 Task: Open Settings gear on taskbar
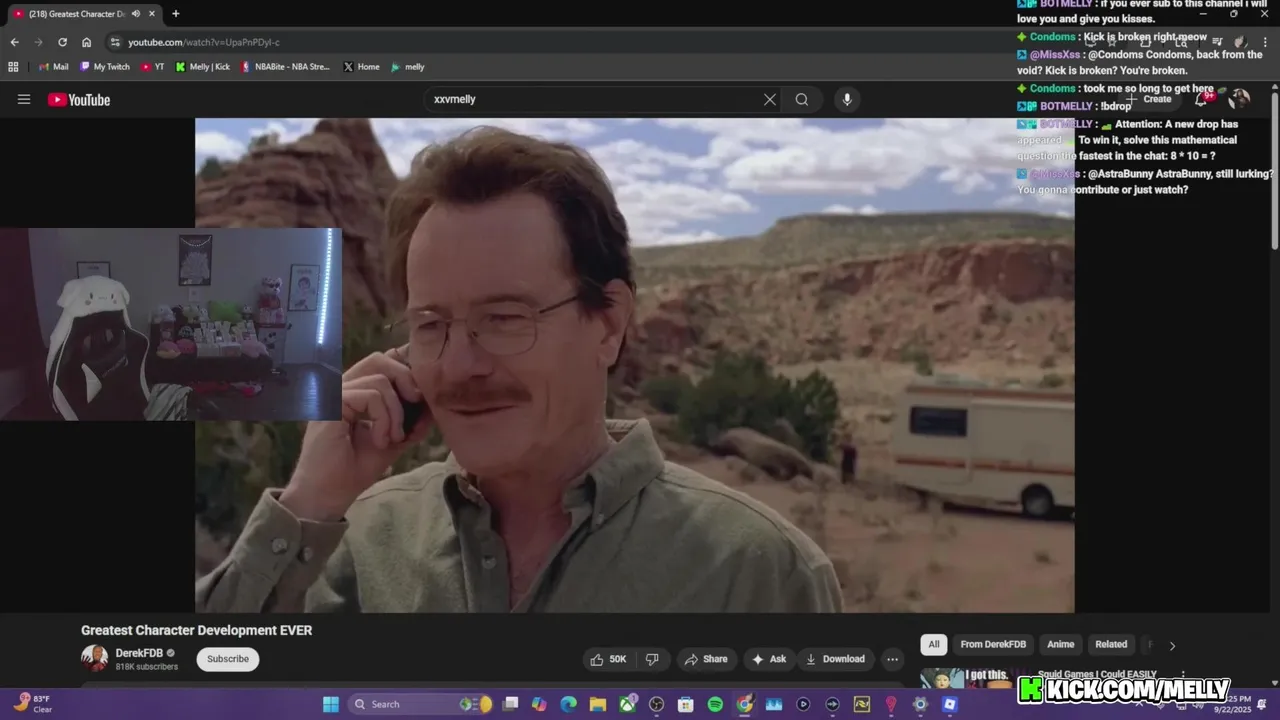pyautogui.click(x=921, y=704)
